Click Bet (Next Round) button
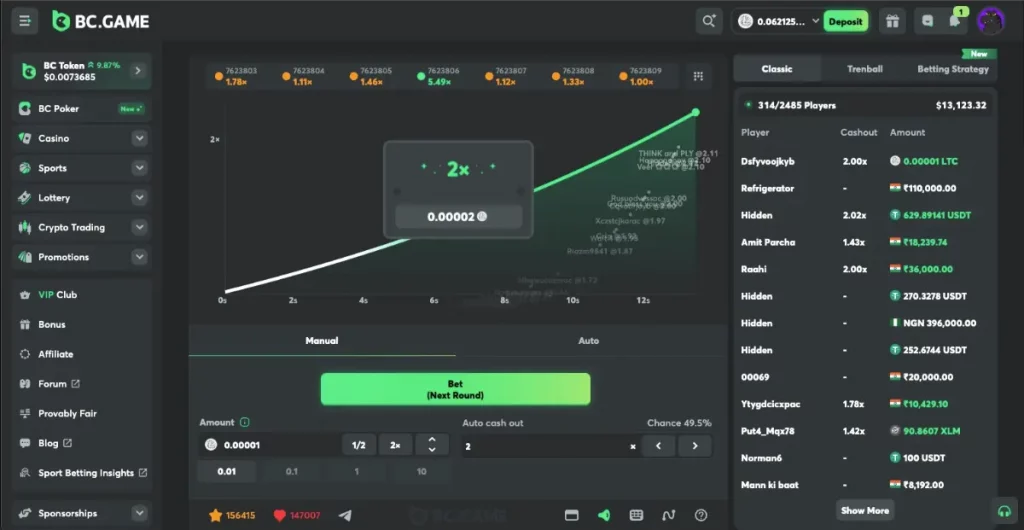Image resolution: width=1024 pixels, height=530 pixels. (455, 389)
